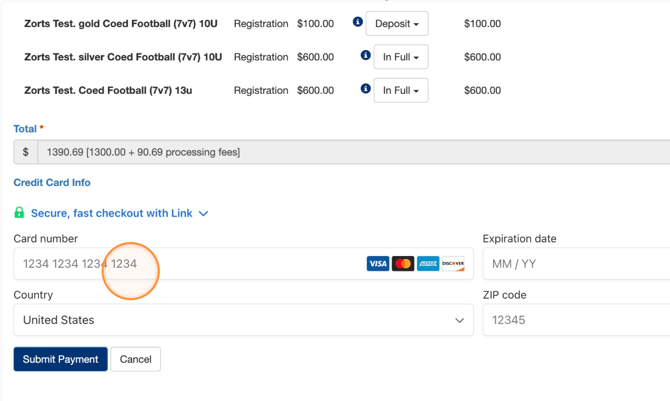Click info icon for silver Coed Football 10U
The height and width of the screenshot is (401, 670).
(365, 56)
